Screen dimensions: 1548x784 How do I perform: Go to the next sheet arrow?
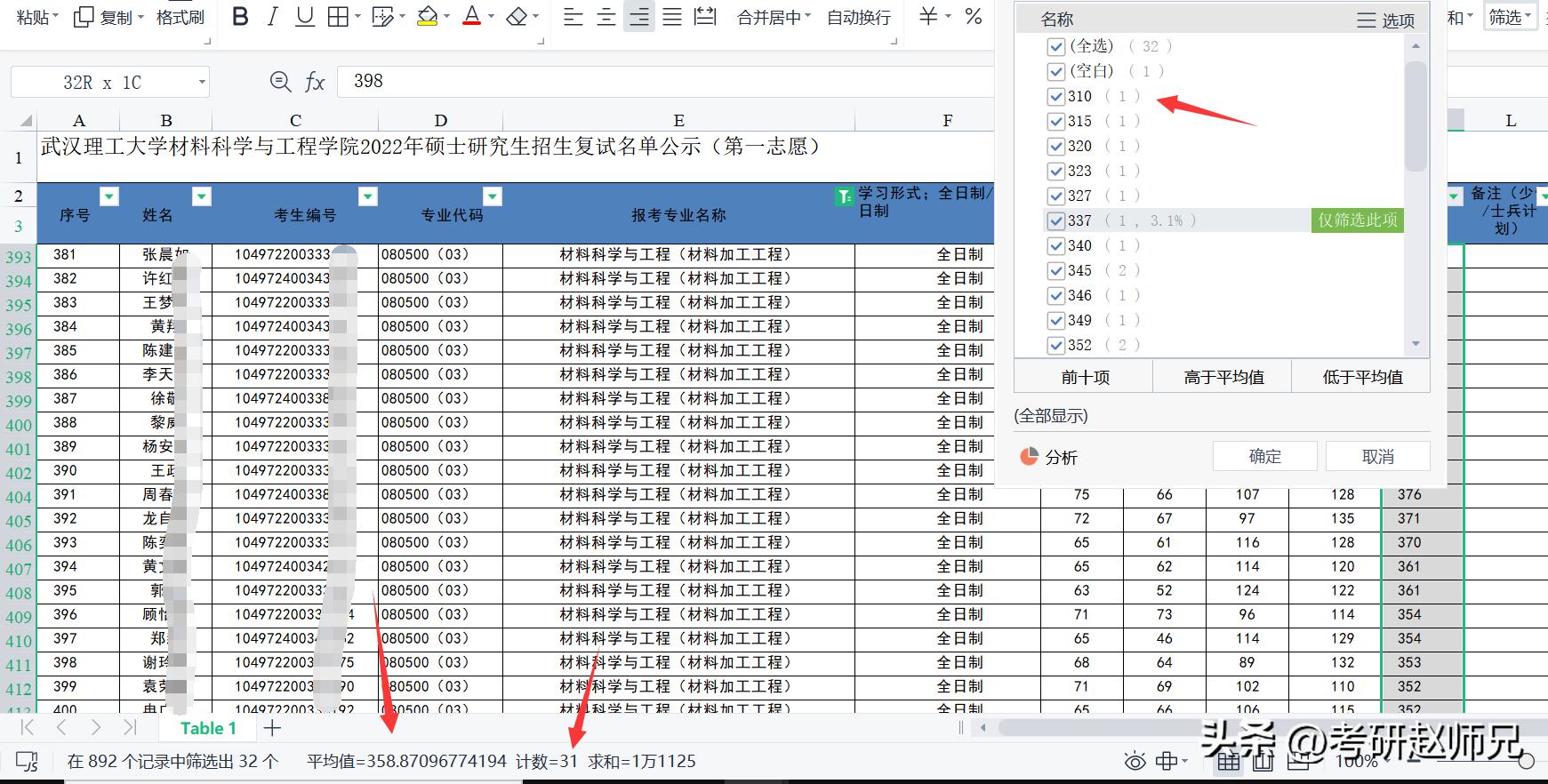95,728
